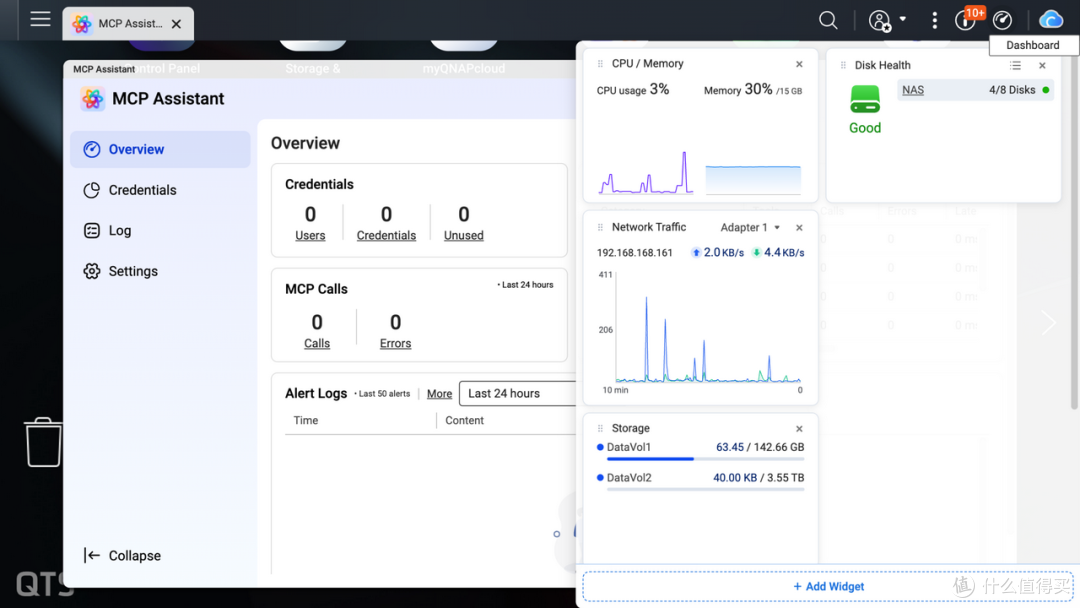This screenshot has height=608, width=1080.
Task: Open the Adapter 1 dropdown
Action: [x=750, y=227]
